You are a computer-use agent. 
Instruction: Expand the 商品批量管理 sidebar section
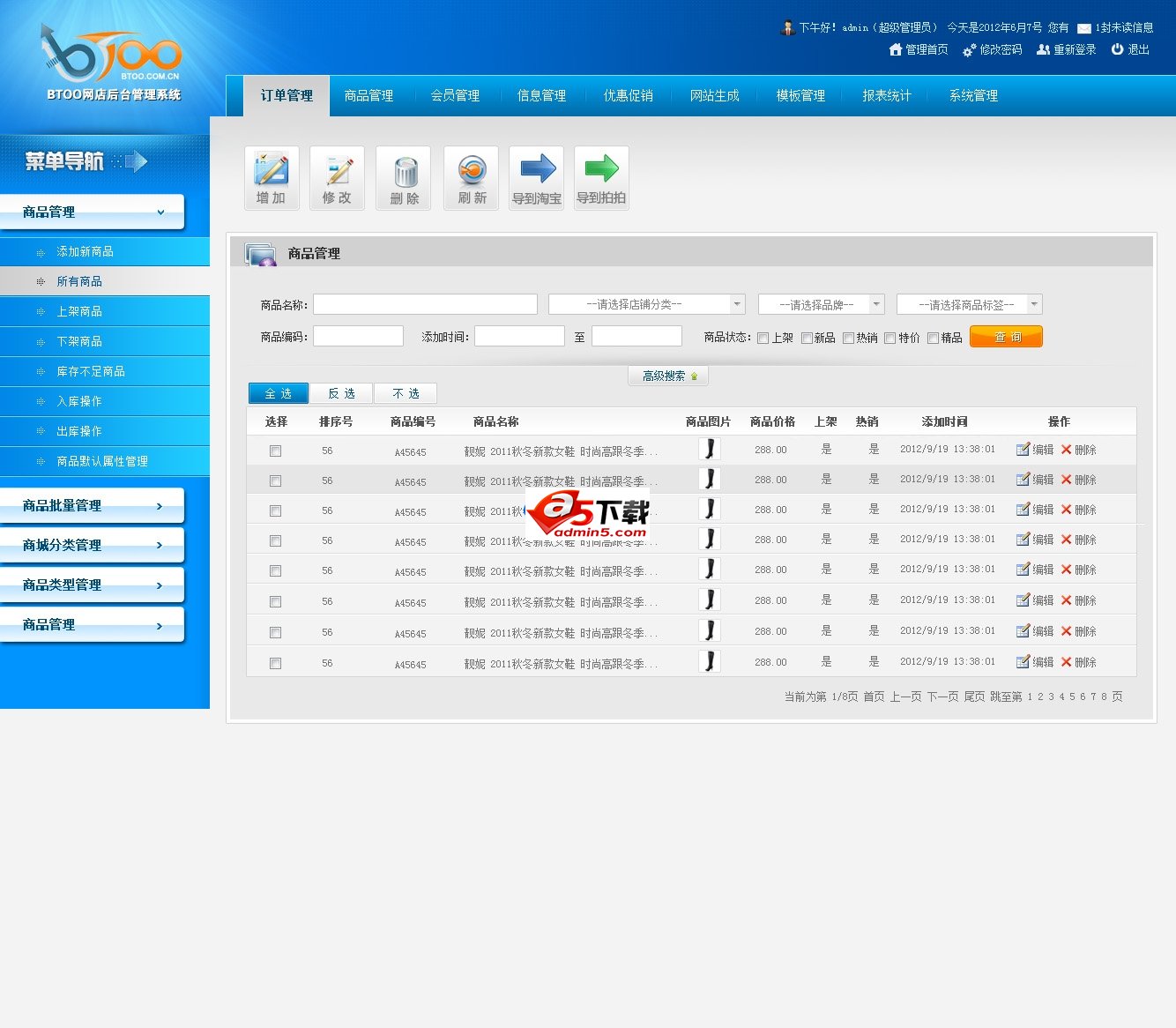pos(92,506)
